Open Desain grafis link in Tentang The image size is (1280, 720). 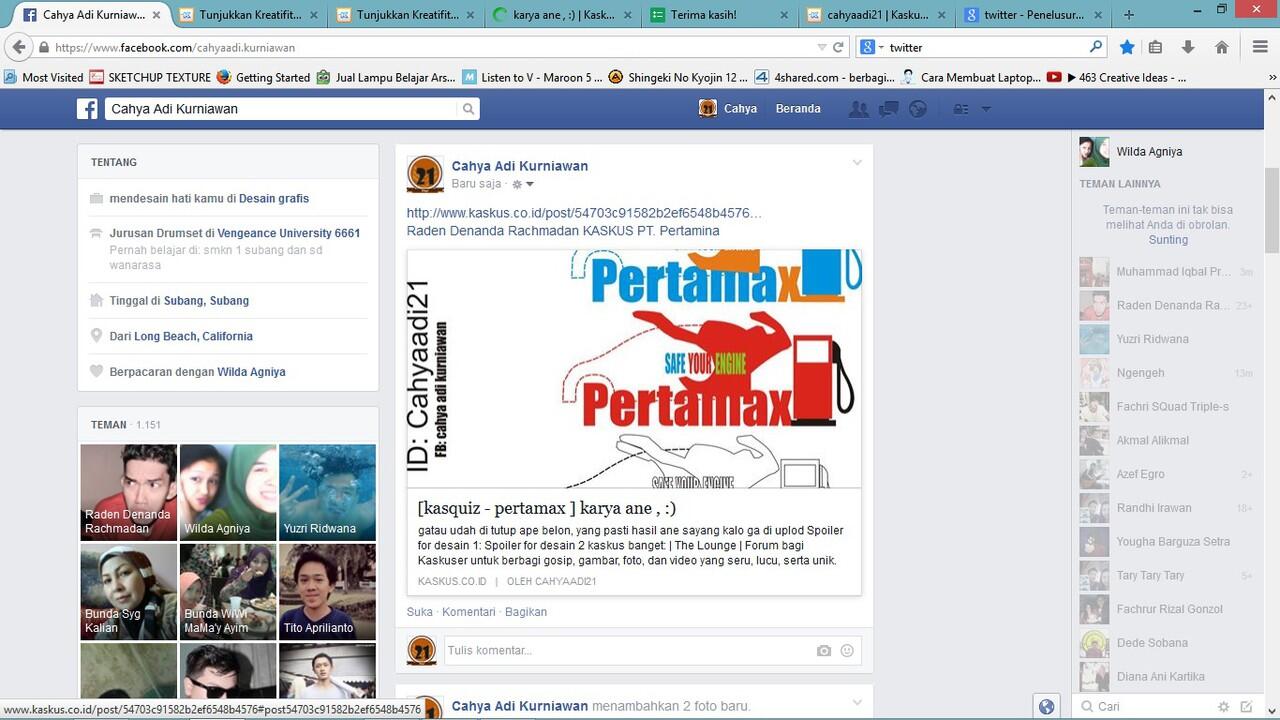(274, 199)
